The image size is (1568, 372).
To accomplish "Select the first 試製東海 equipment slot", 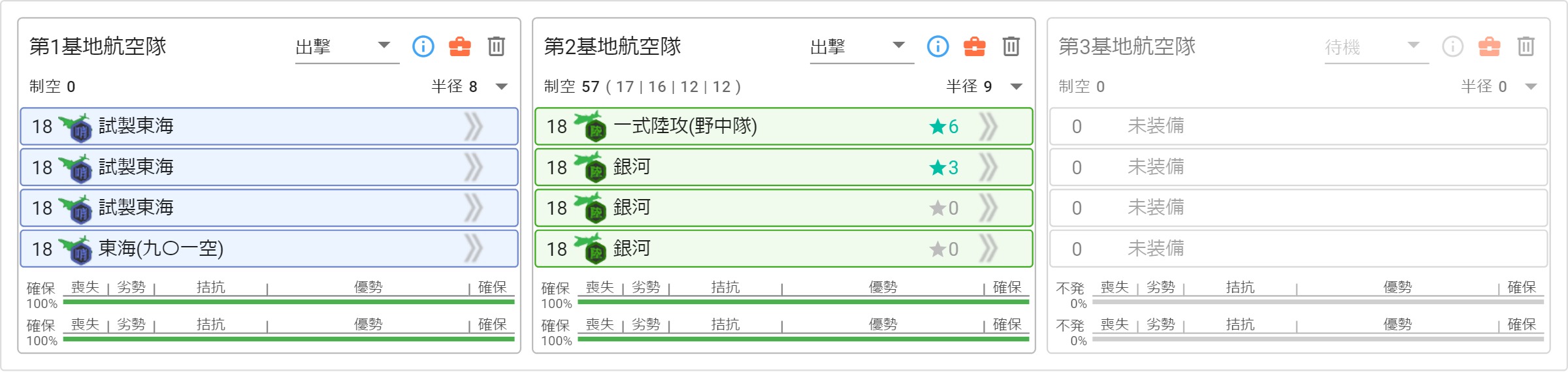I will coord(269,126).
